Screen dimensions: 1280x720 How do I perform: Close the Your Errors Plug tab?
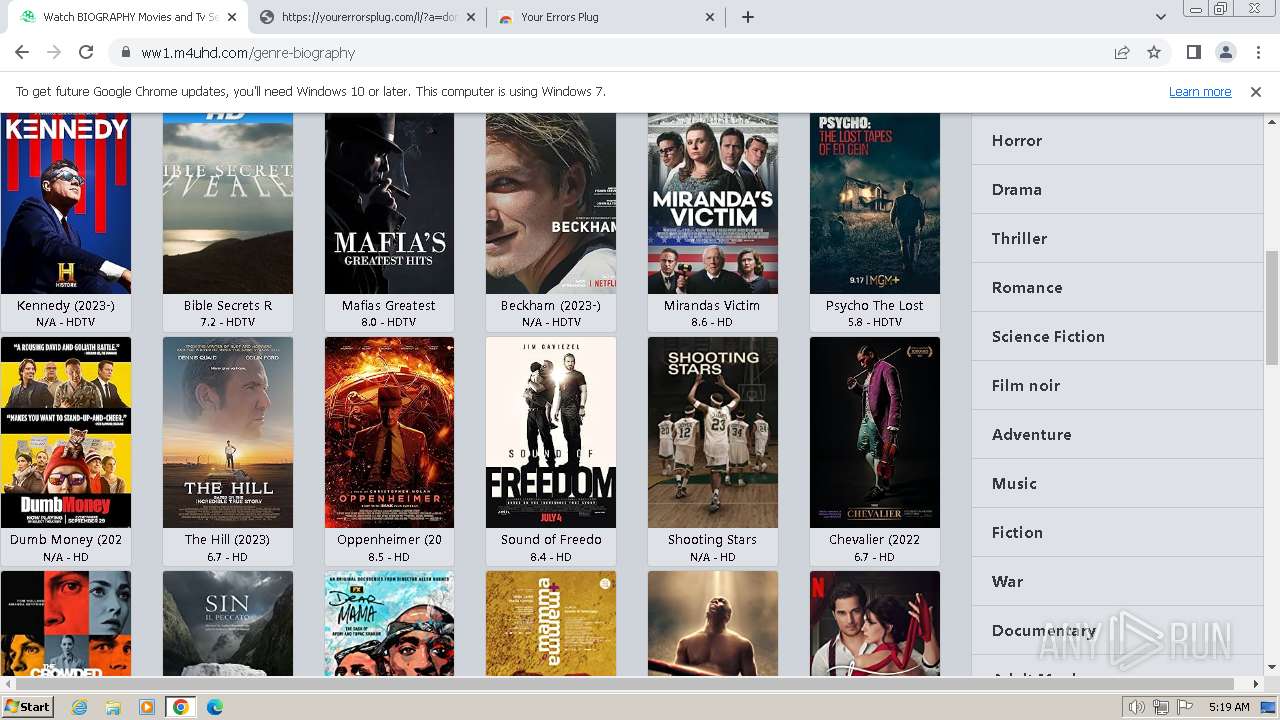710,17
